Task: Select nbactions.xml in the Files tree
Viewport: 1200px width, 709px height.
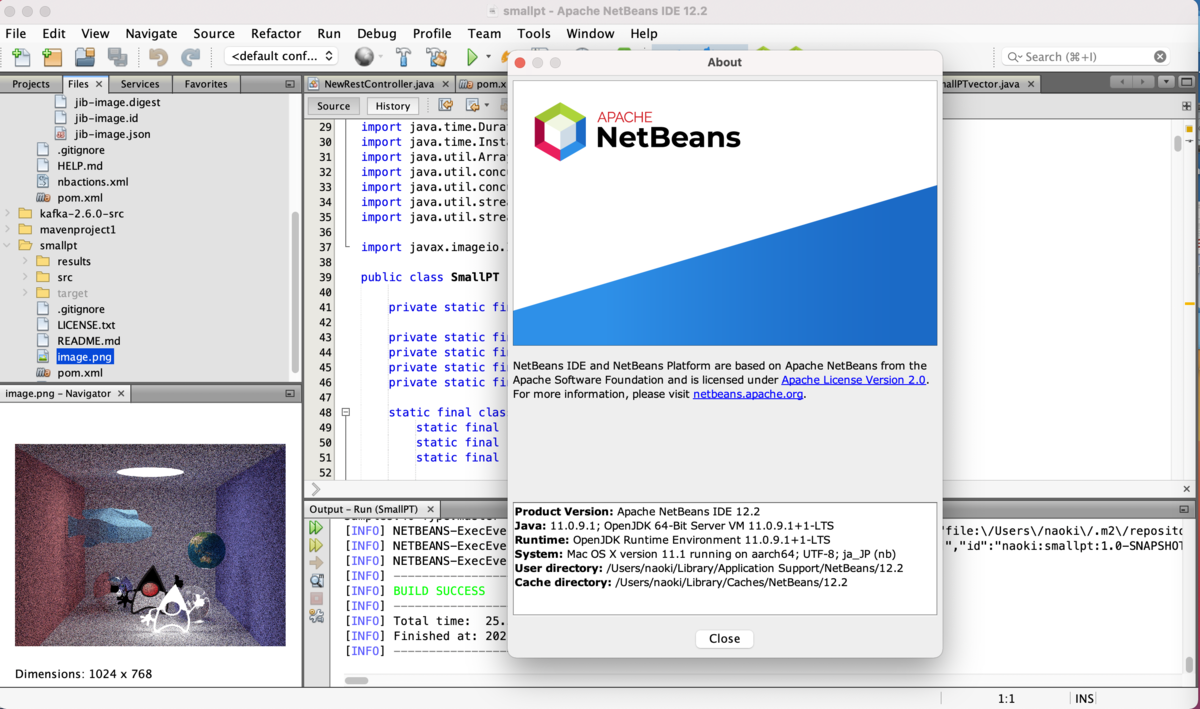Action: [x=92, y=182]
